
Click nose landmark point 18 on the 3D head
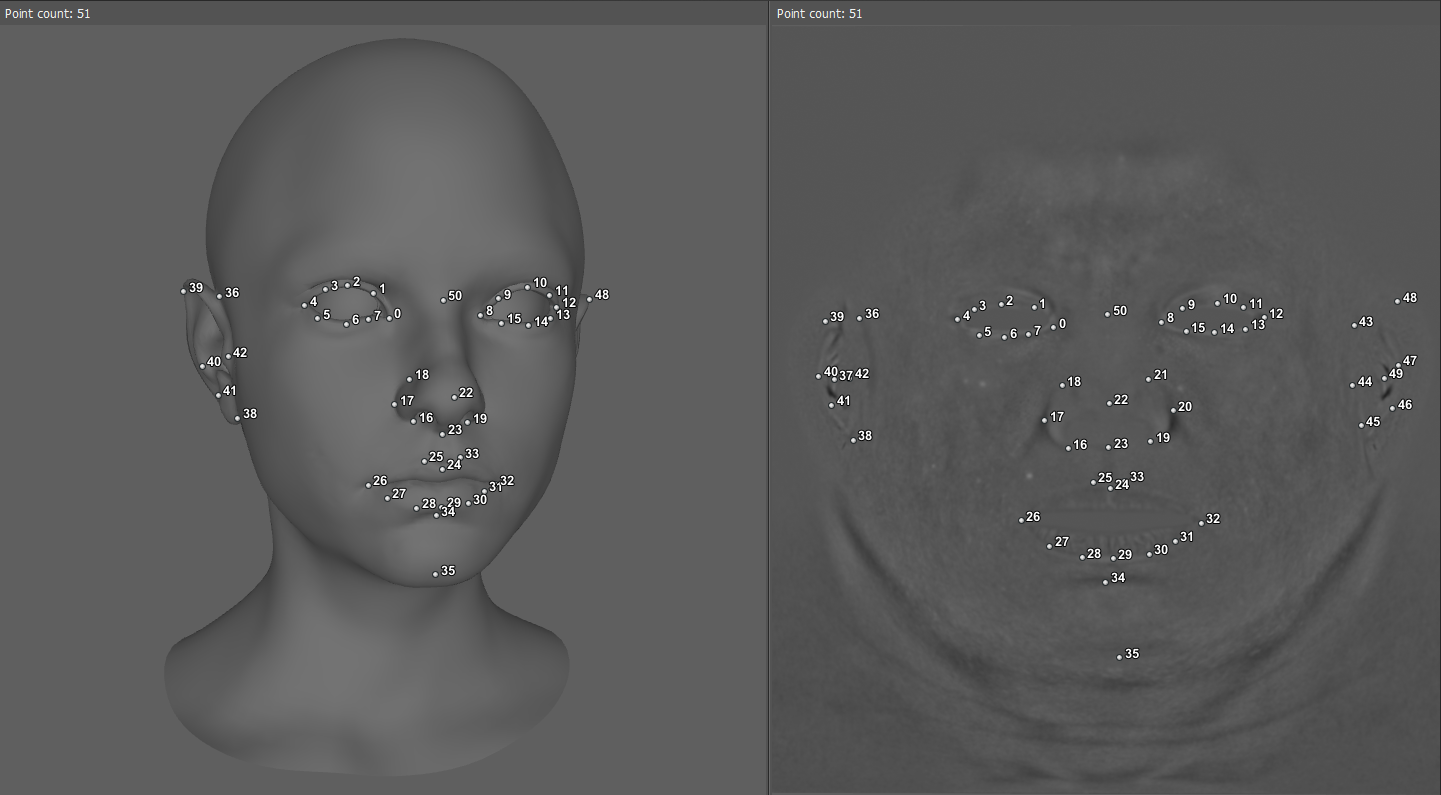click(x=409, y=379)
